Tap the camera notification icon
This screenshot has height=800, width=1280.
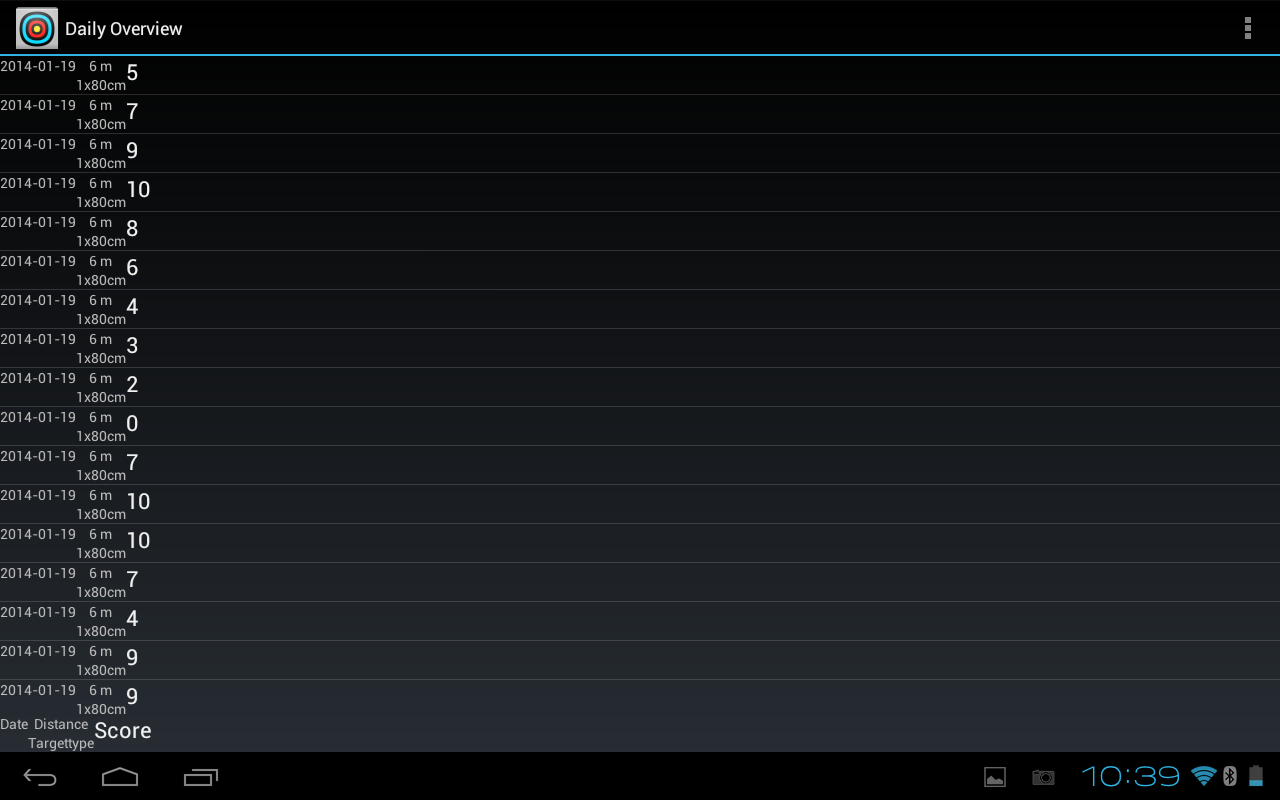(x=1043, y=777)
